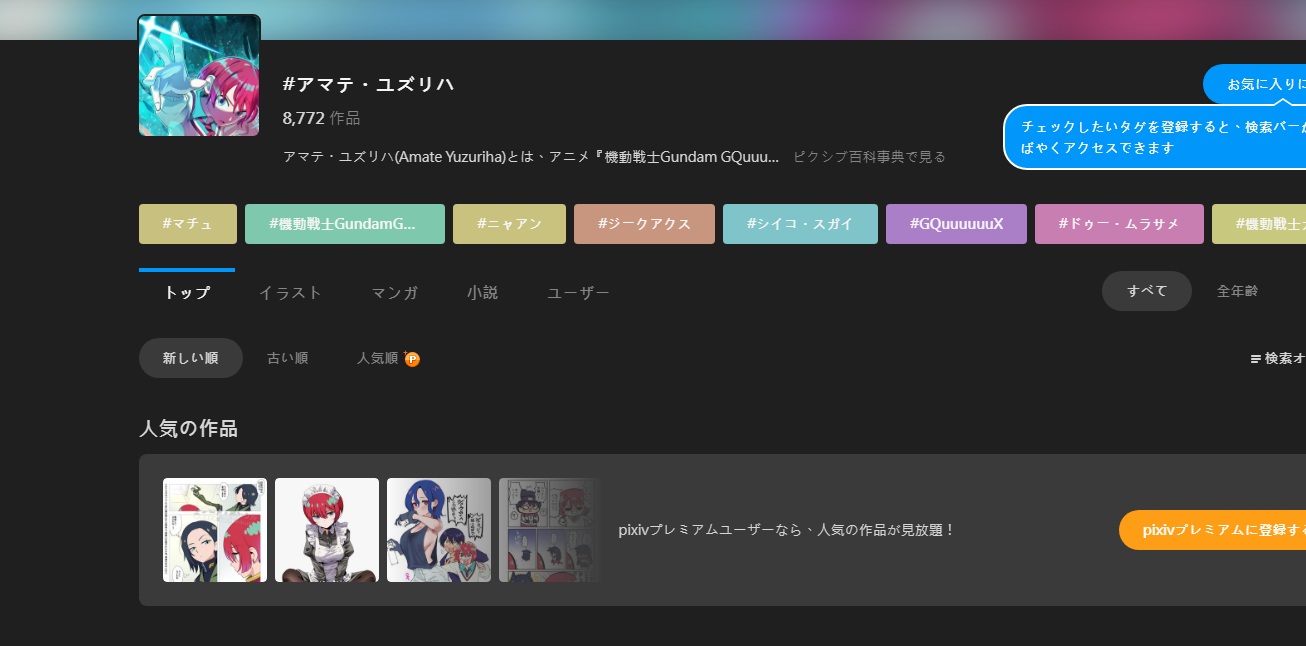Click the アマテ・ユズリハ(Amate Yuzuriha) description text
The height and width of the screenshot is (646, 1306).
pos(531,157)
